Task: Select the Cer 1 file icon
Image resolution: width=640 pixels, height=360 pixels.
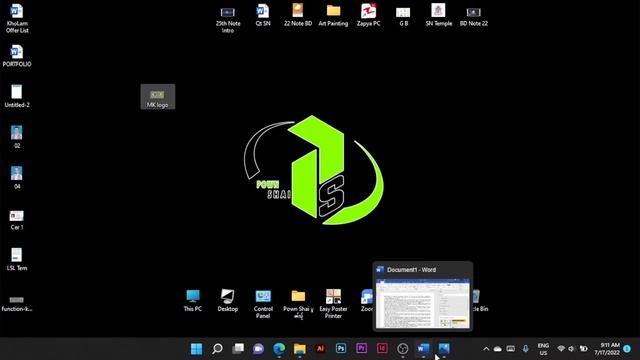Action: click(x=17, y=220)
